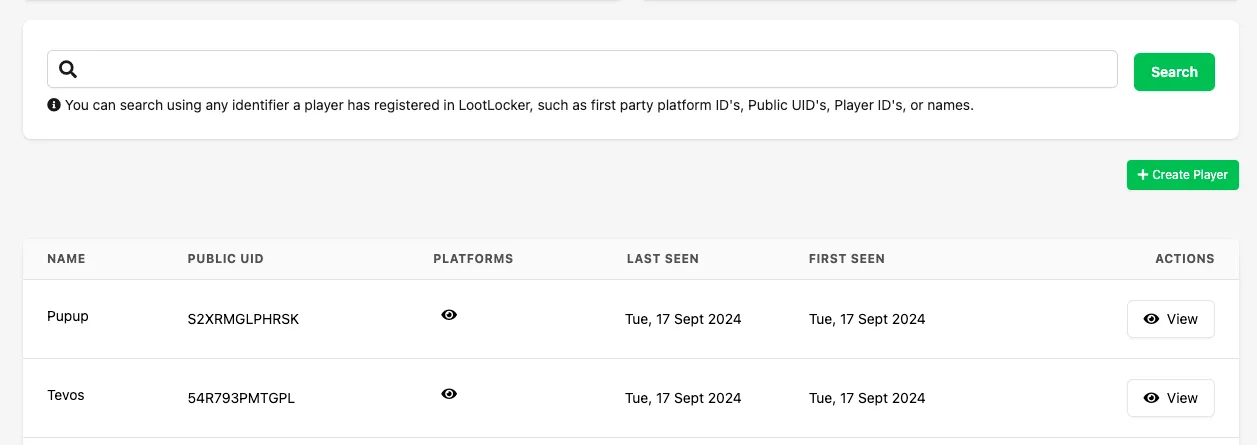Click public UID 54R793PMTGPL
Screen dimensions: 1257x445
tap(241, 399)
